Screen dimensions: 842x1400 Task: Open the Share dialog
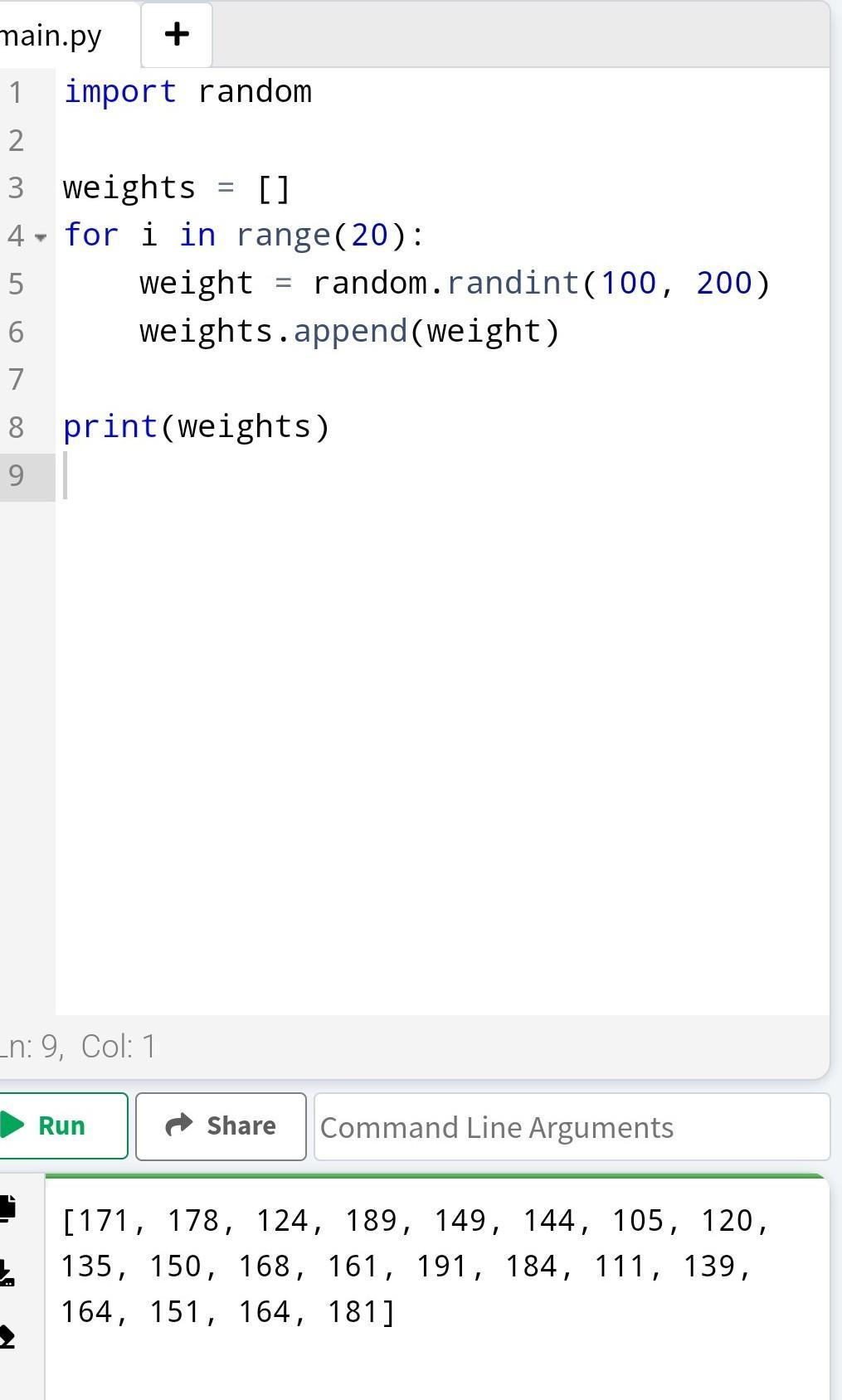coord(221,1125)
